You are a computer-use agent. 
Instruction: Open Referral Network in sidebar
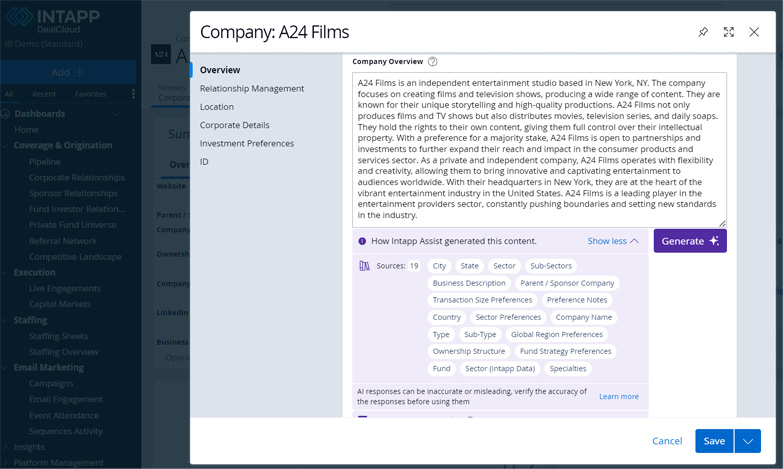62,241
